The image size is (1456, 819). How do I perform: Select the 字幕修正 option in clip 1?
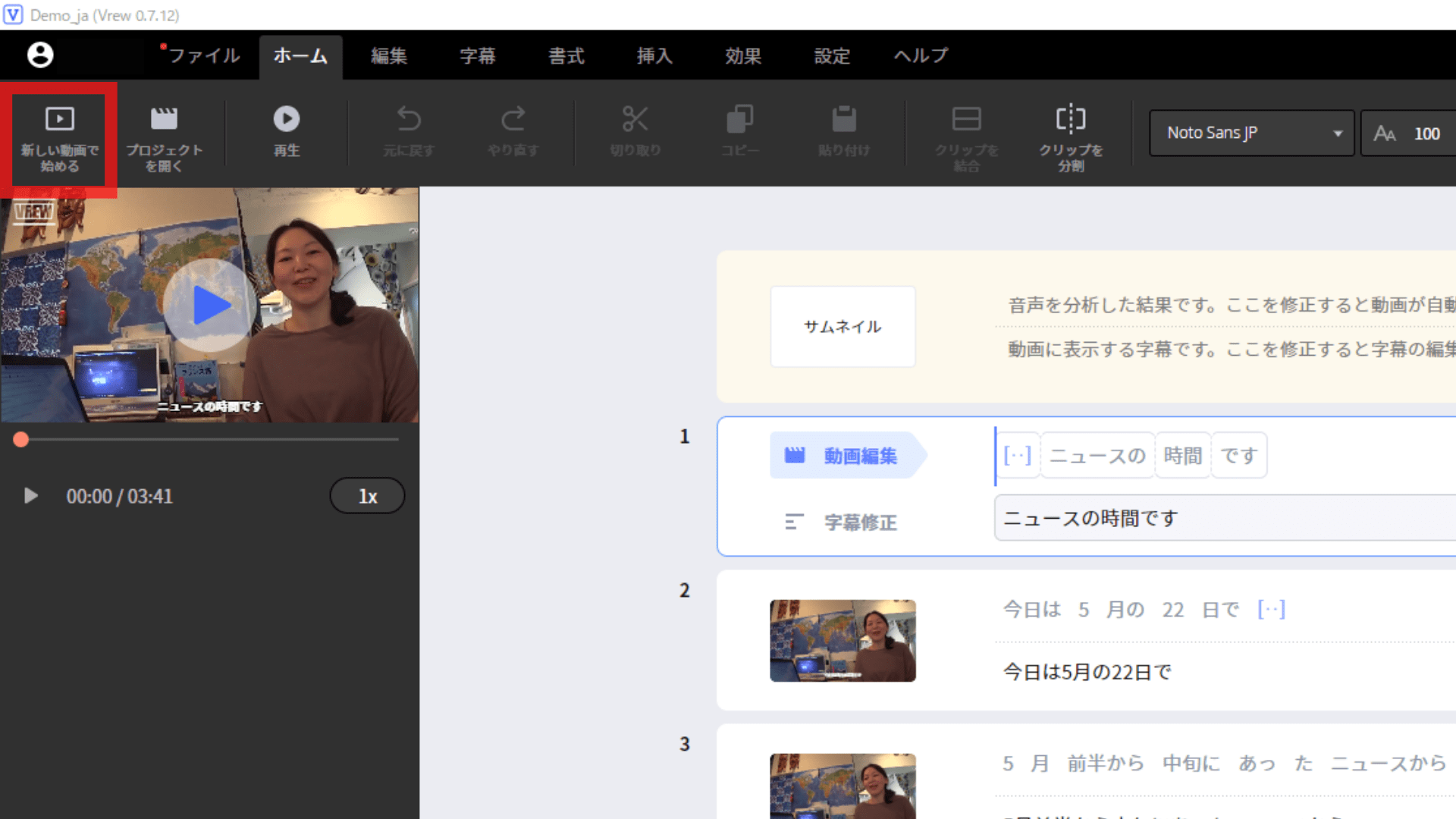860,522
